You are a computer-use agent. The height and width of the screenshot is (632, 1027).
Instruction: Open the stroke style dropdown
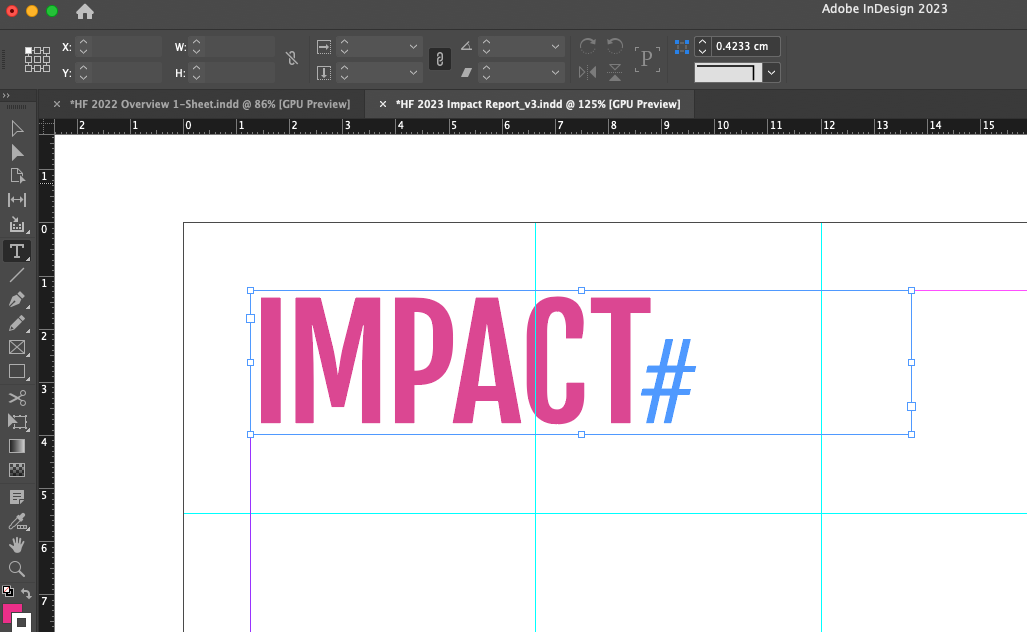(770, 71)
